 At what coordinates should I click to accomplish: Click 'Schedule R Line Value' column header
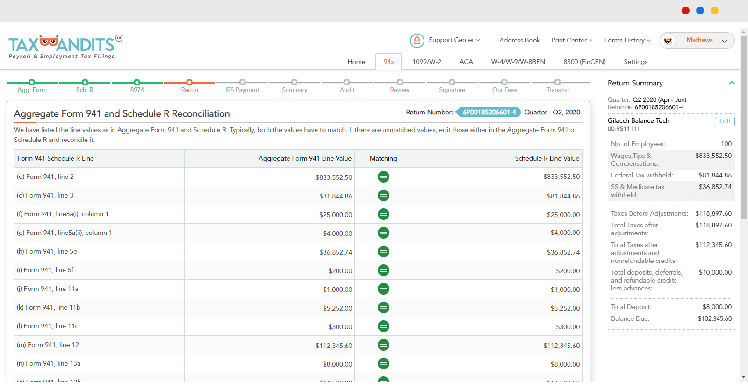(x=547, y=158)
